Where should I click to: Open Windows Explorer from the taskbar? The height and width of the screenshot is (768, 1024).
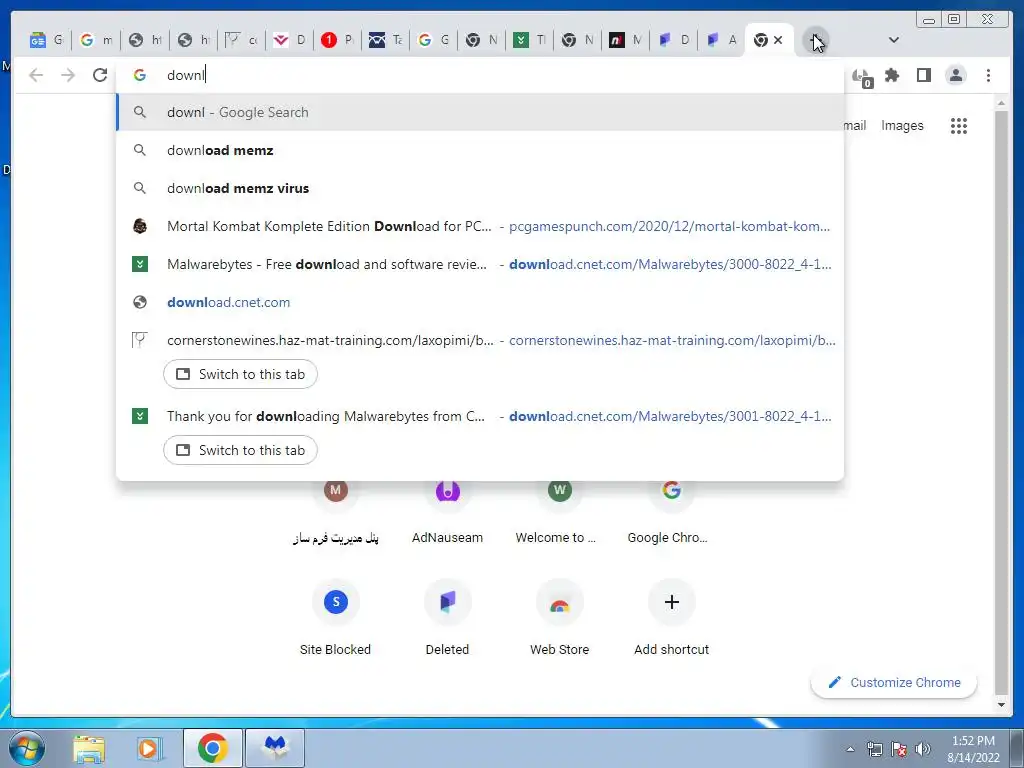point(89,748)
